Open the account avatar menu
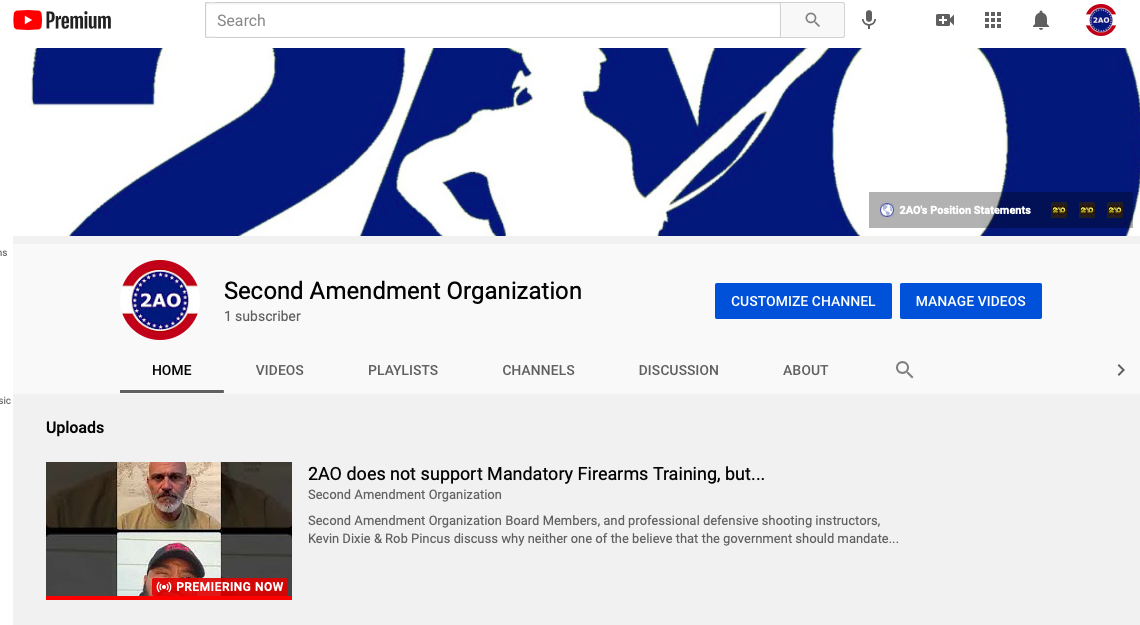This screenshot has width=1140, height=625. click(x=1101, y=20)
